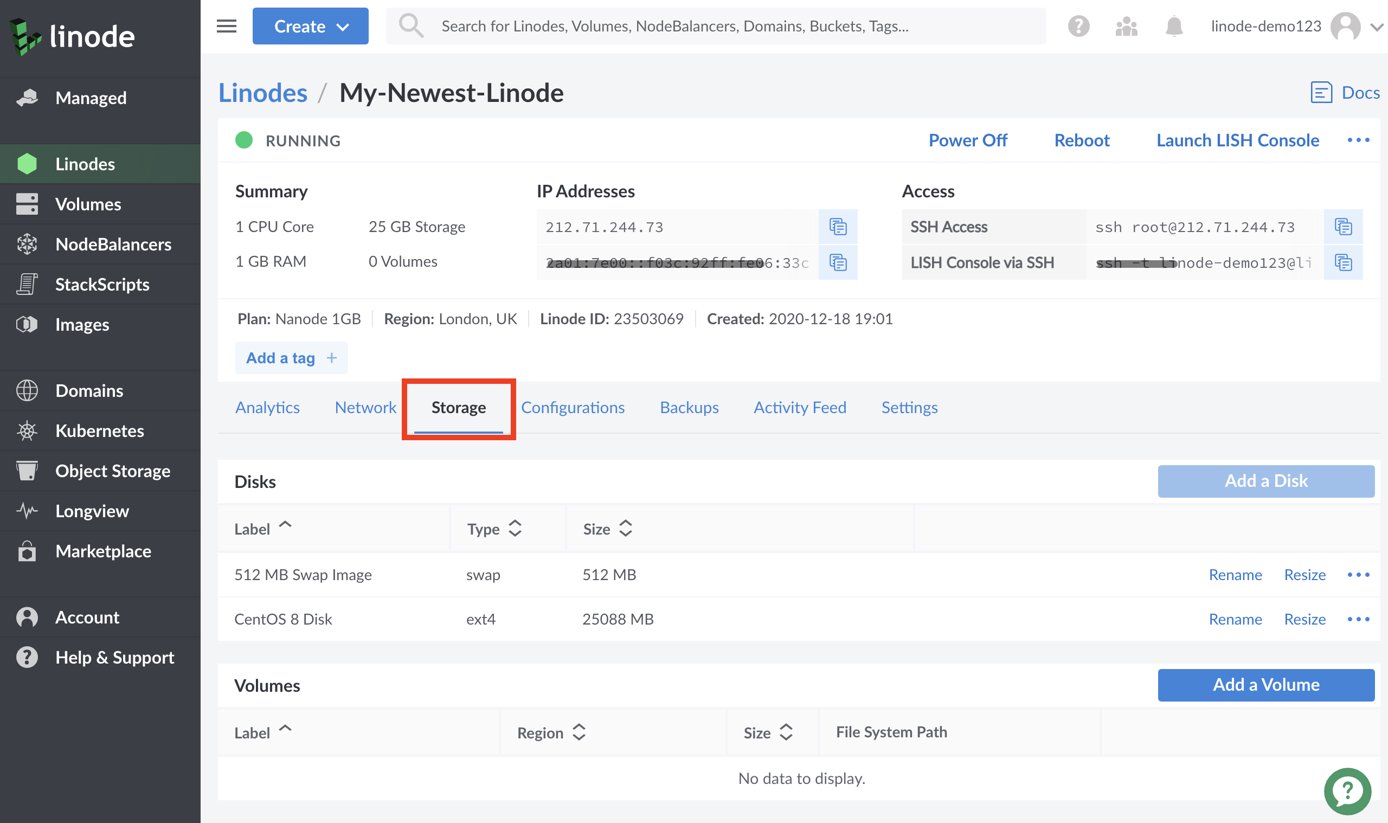The width and height of the screenshot is (1388, 823).
Task: Focus the search field
Action: click(x=716, y=26)
